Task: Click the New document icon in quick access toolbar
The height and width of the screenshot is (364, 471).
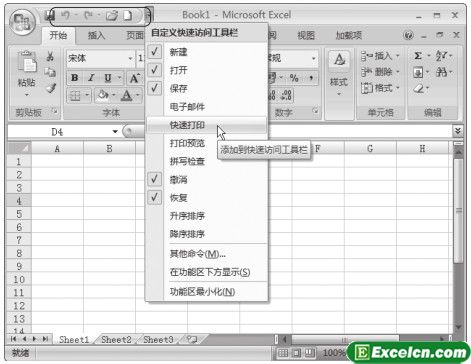Action: point(128,15)
